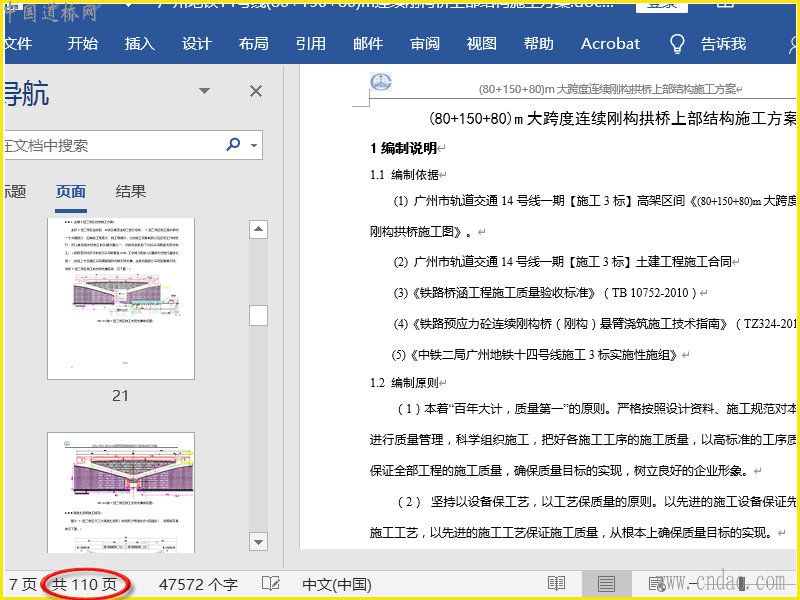
Task: Click 中文(中国) language in status bar
Action: (x=337, y=584)
